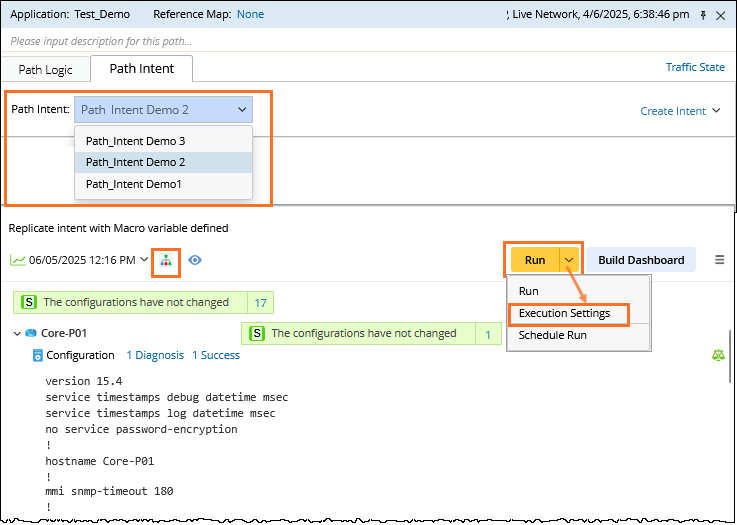This screenshot has height=525, width=737.
Task: Open the Run button dropdown arrow
Action: coord(569,260)
